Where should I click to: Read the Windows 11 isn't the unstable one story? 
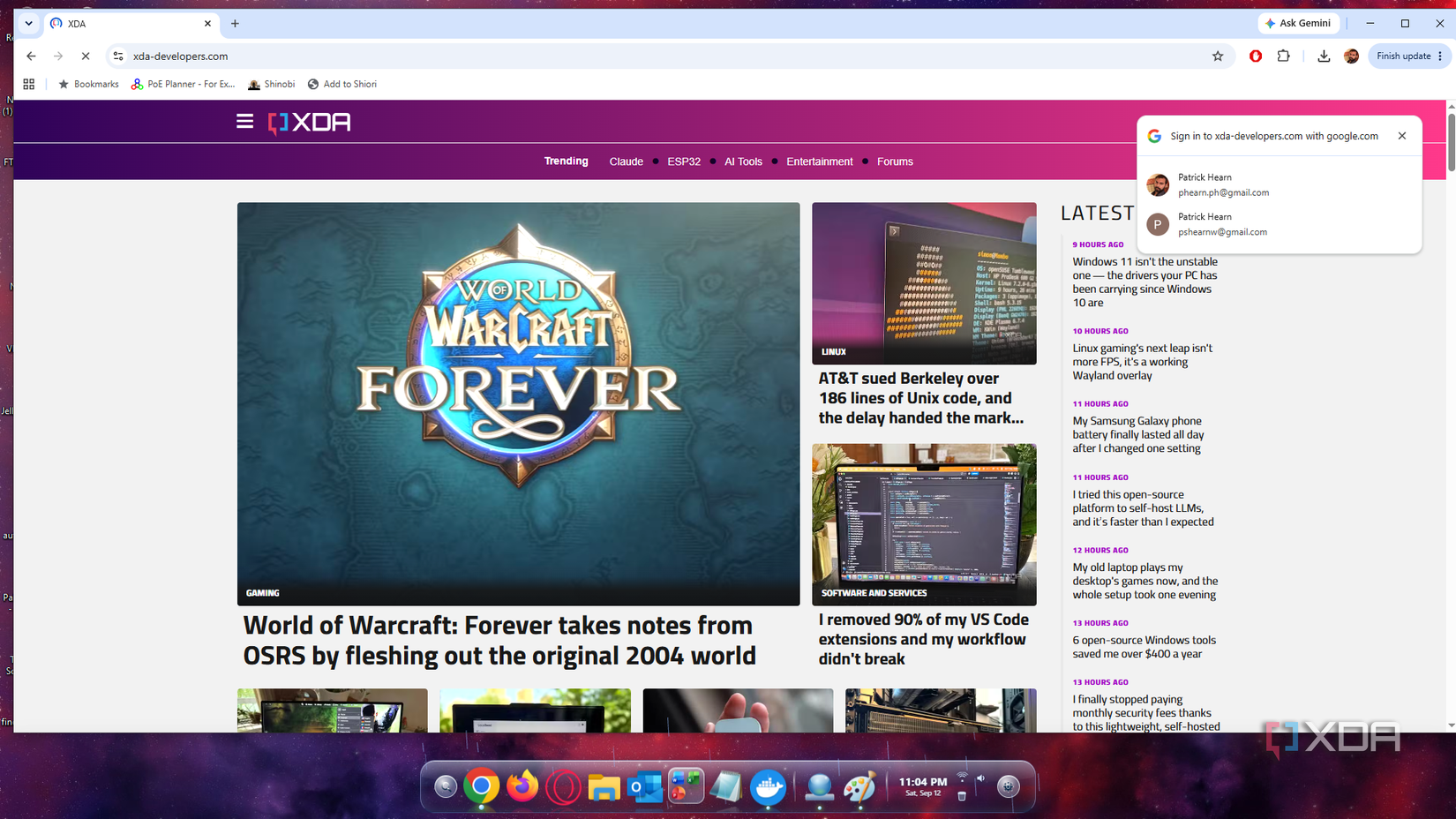[1145, 282]
